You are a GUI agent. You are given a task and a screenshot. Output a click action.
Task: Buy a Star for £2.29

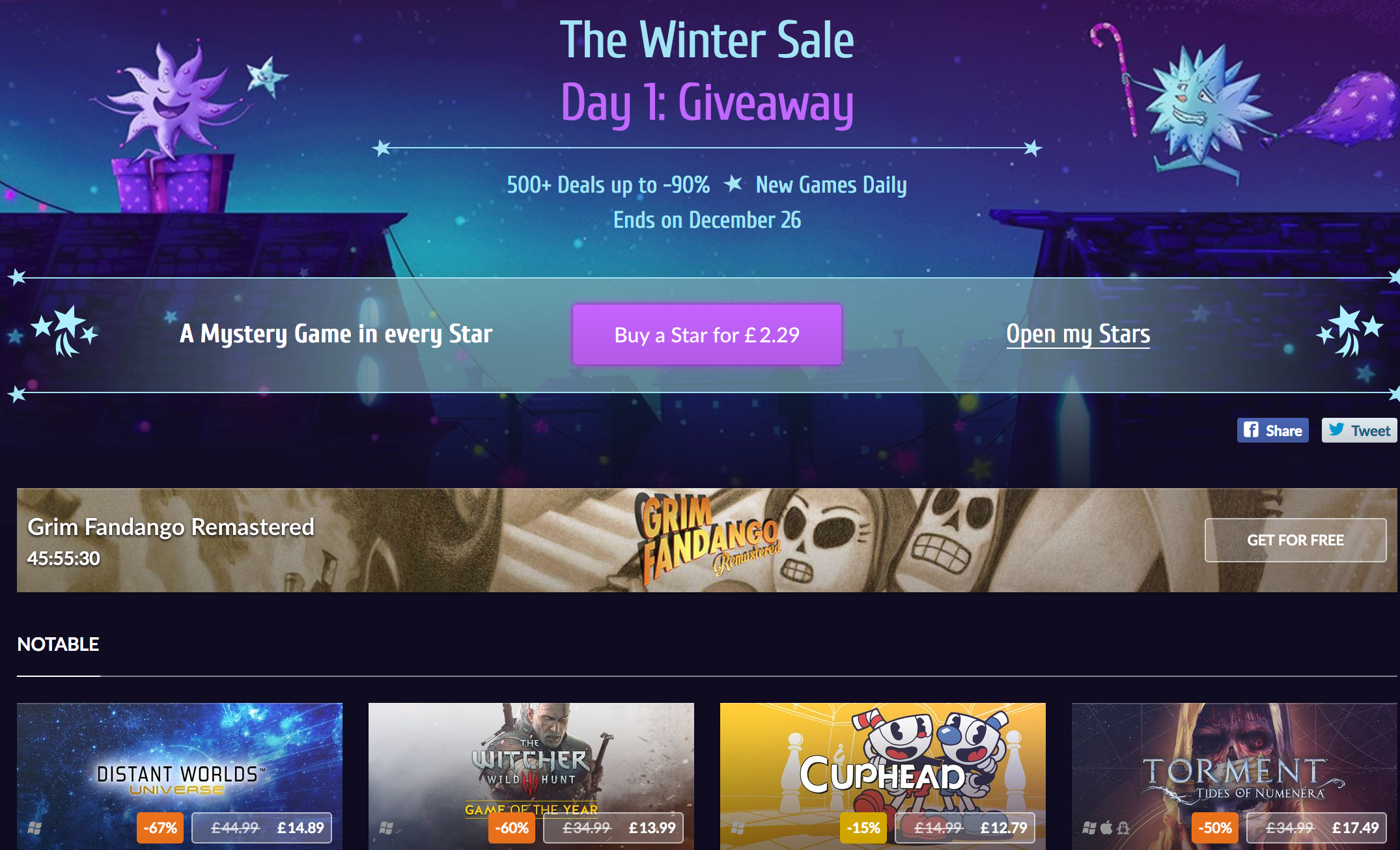tap(707, 335)
